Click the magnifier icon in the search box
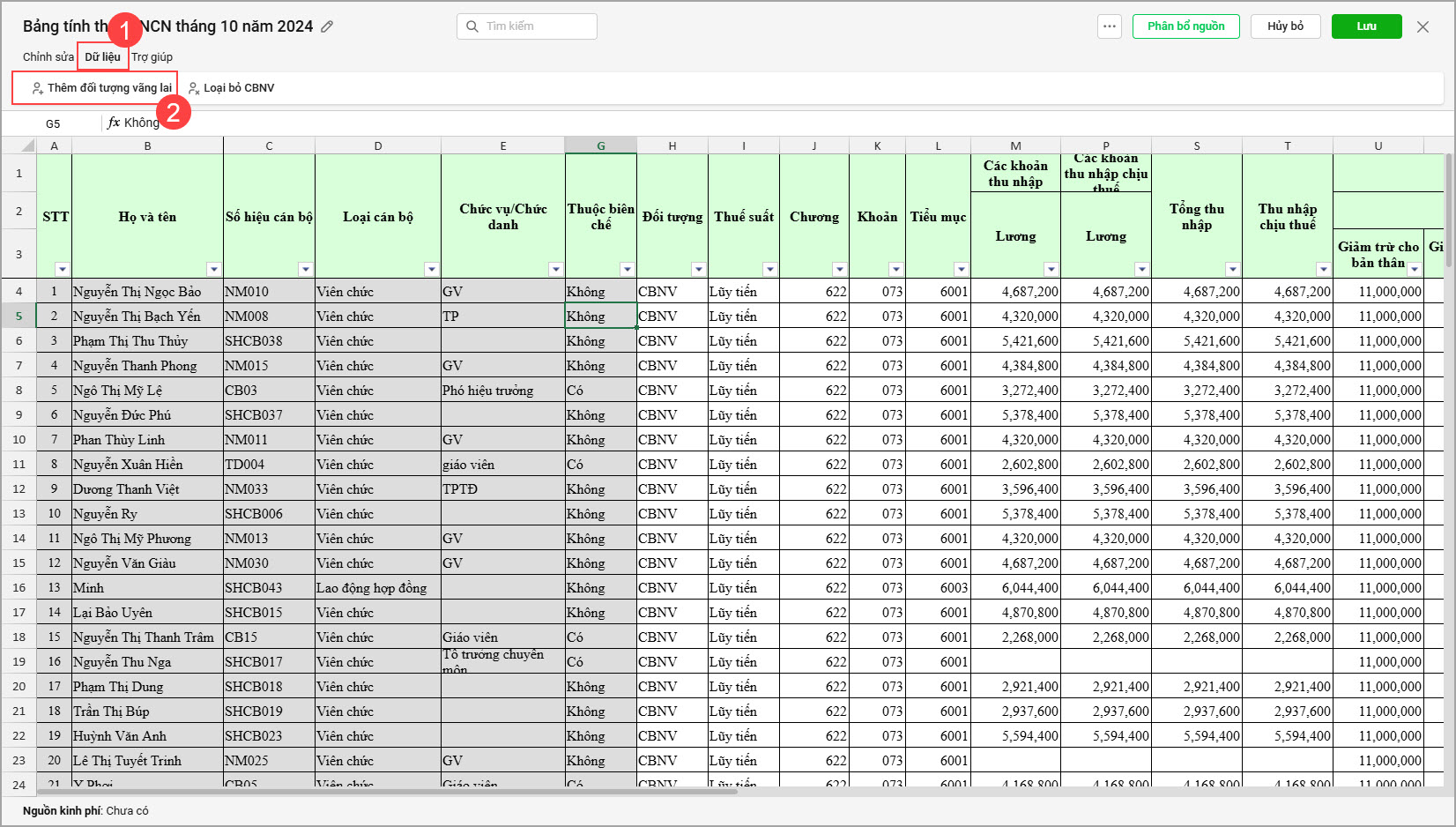The image size is (1456, 827). [x=472, y=26]
